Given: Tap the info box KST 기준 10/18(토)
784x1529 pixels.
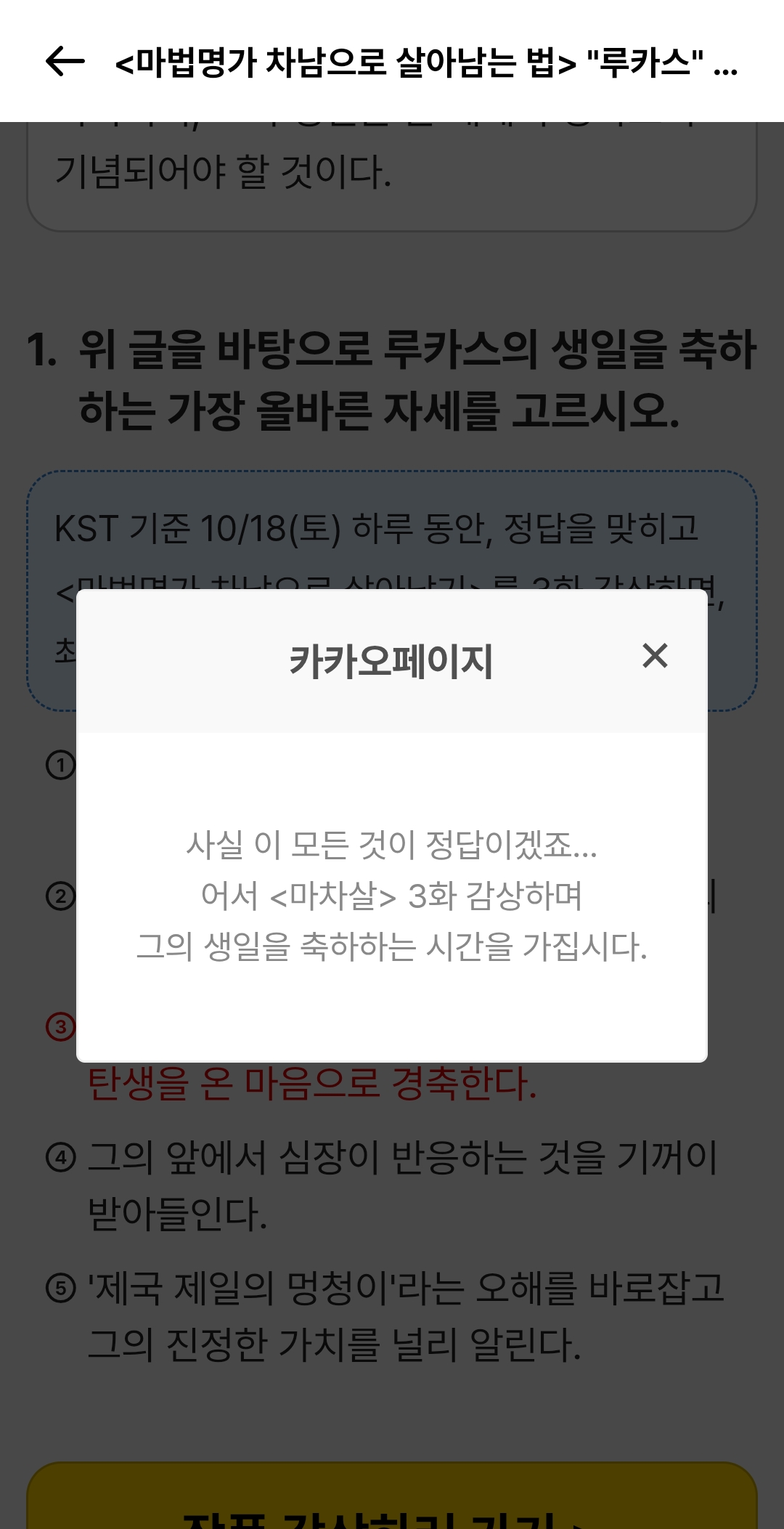Looking at the screenshot, I should (392, 591).
